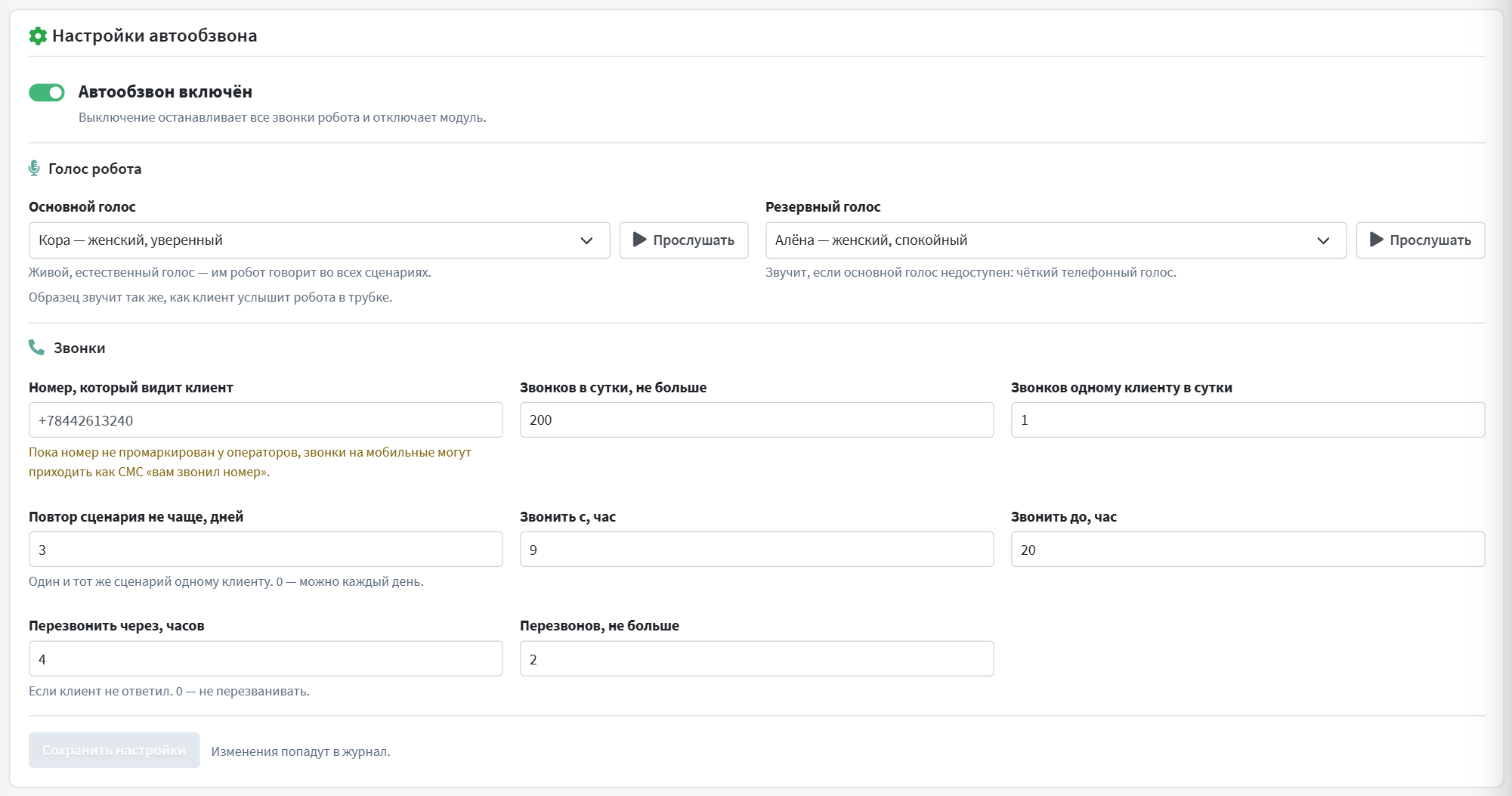
Task: Expand the Резервный голос dropdown
Action: (1056, 240)
